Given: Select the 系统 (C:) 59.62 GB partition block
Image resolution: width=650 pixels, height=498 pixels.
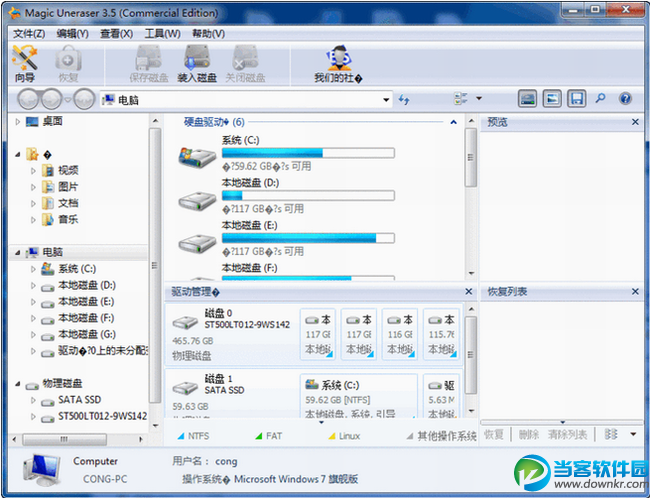Looking at the screenshot, I should point(359,396).
